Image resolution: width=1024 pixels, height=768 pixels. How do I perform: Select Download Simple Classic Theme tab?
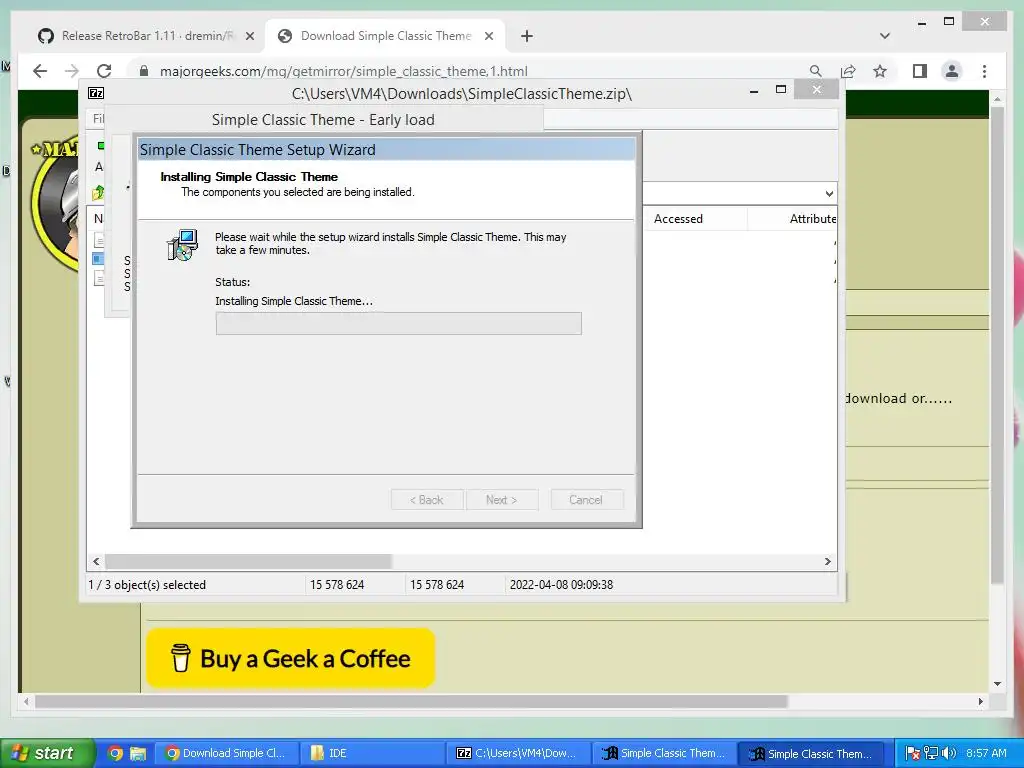(385, 36)
